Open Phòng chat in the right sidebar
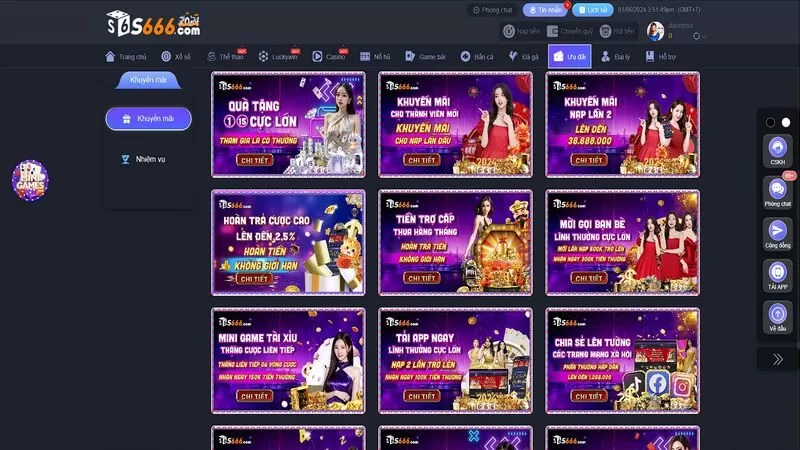800x450 pixels. tap(777, 190)
